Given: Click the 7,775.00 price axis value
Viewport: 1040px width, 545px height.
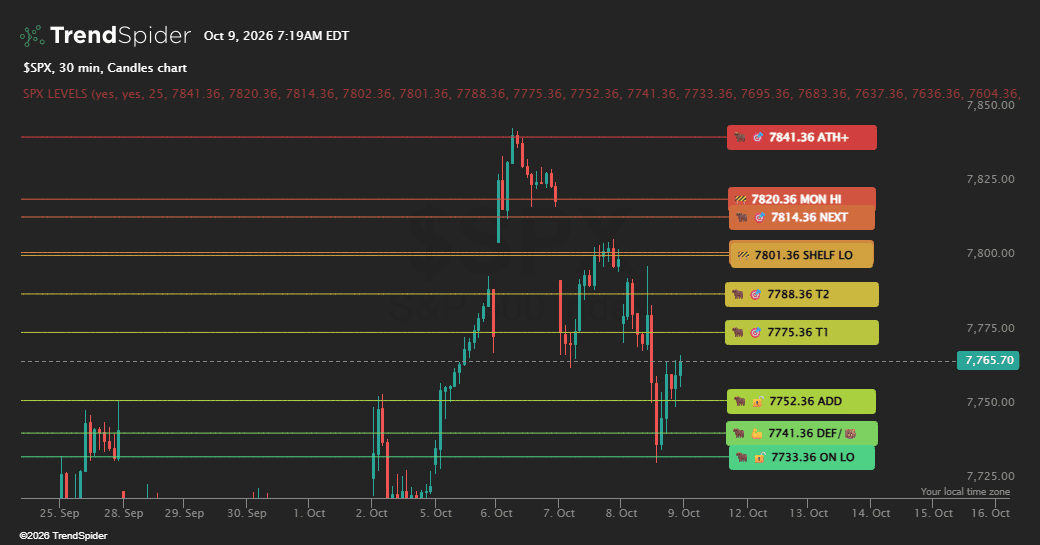Looking at the screenshot, I should click(x=990, y=328).
